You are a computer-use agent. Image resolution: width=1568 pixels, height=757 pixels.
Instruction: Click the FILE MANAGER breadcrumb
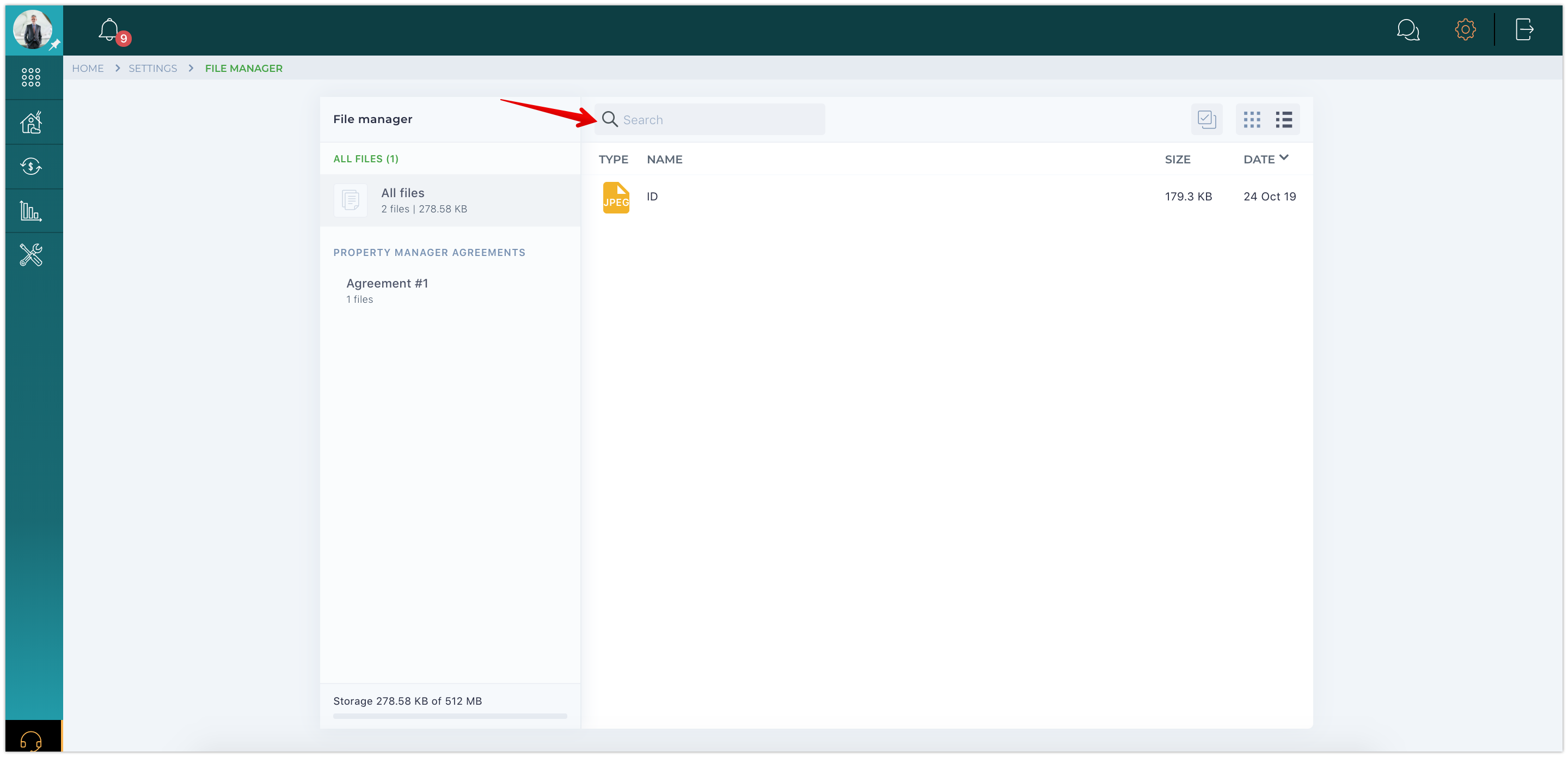pyautogui.click(x=243, y=68)
